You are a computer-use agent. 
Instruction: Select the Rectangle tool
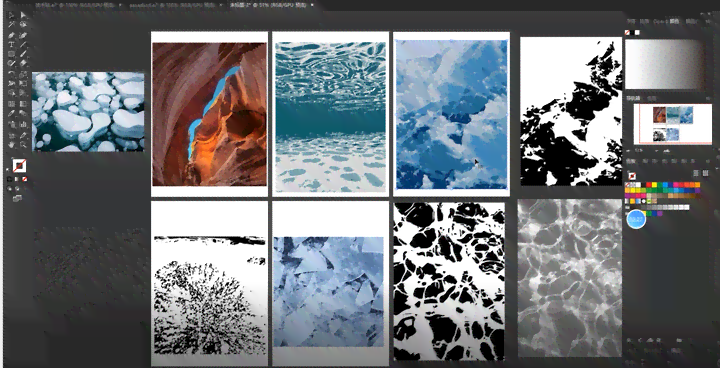[x=11, y=54]
